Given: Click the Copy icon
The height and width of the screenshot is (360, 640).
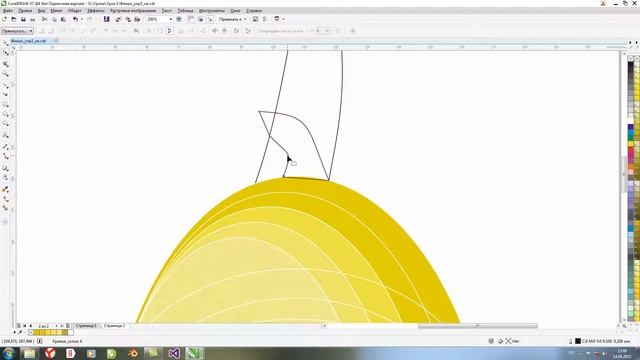Looking at the screenshot, I should 54,19.
